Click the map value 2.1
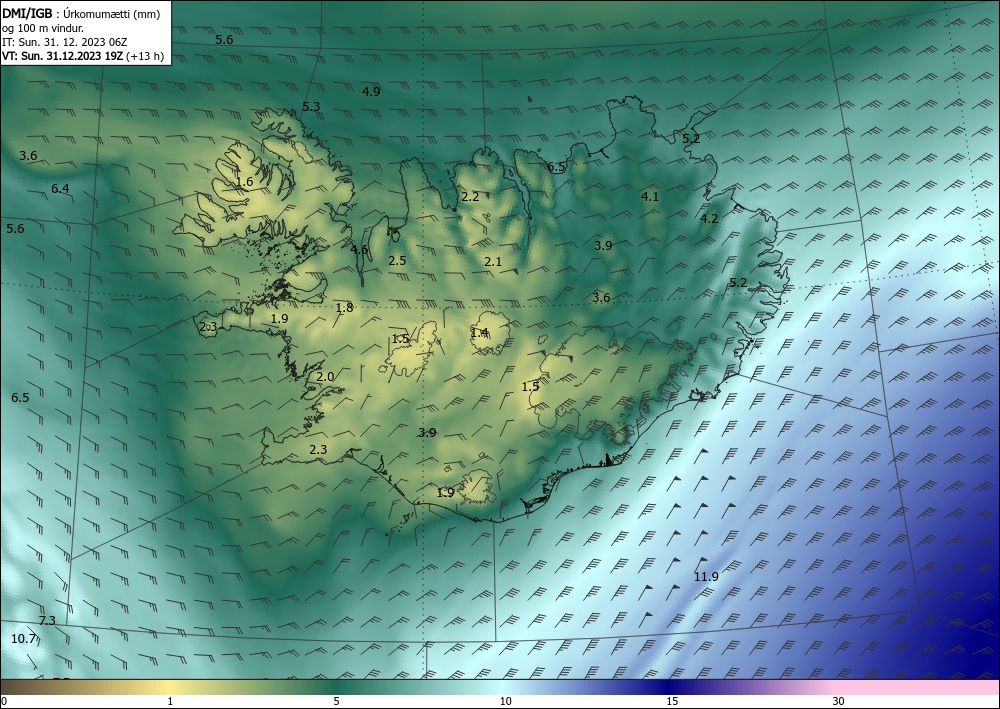The width and height of the screenshot is (1000, 709). (x=493, y=261)
